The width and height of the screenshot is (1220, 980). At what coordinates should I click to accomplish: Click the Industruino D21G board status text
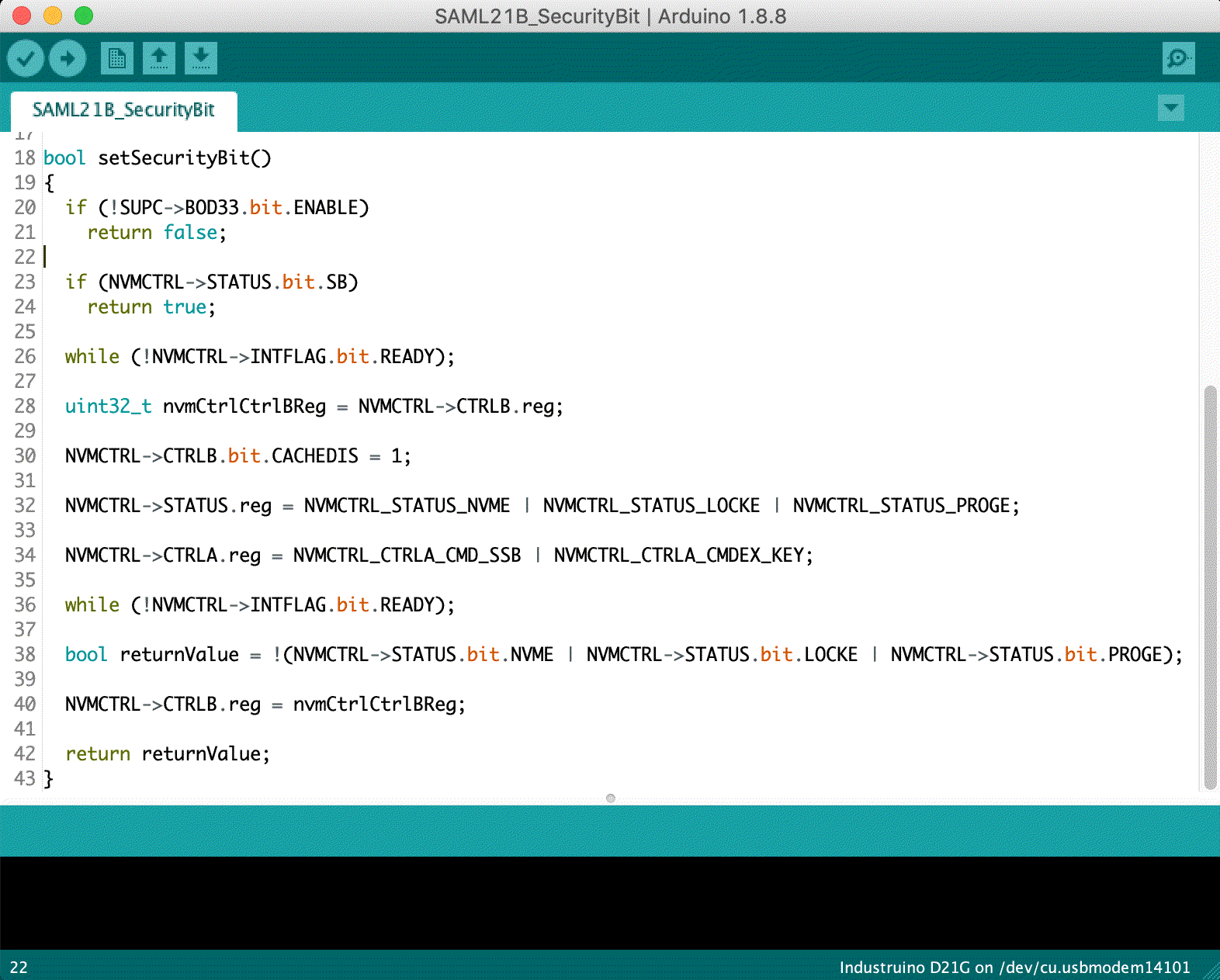(x=1014, y=967)
